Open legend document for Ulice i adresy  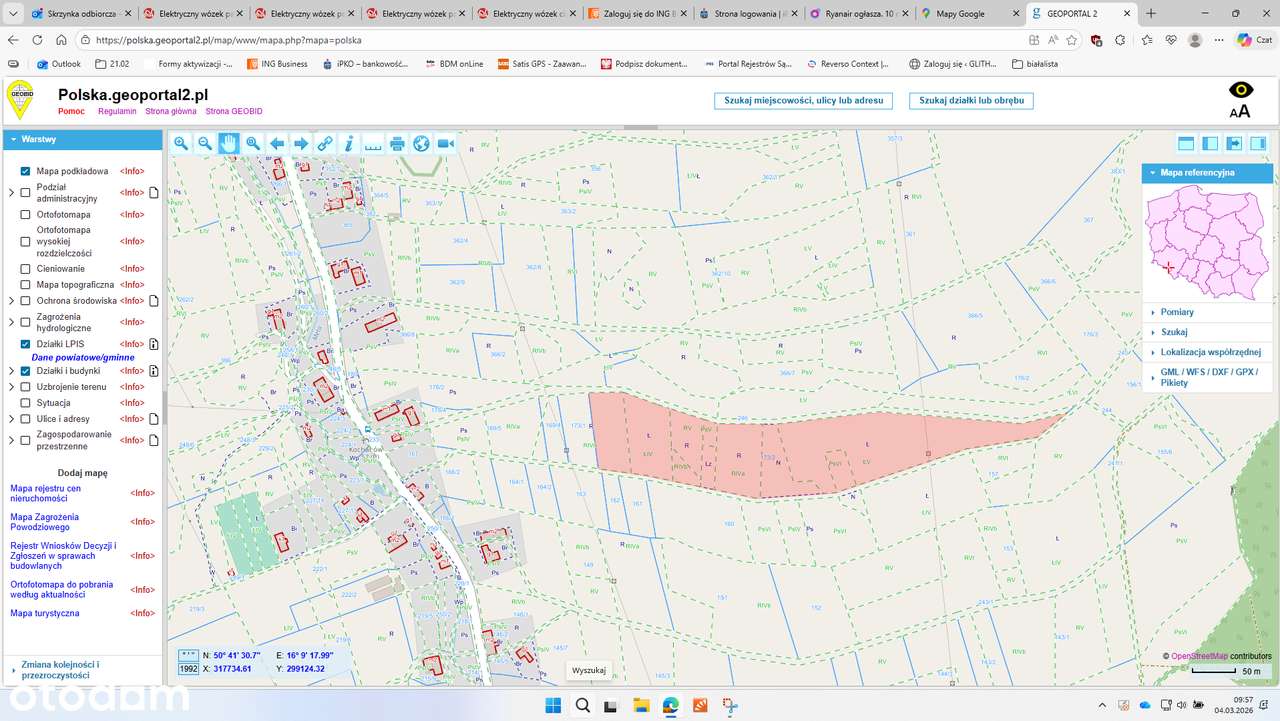[154, 419]
